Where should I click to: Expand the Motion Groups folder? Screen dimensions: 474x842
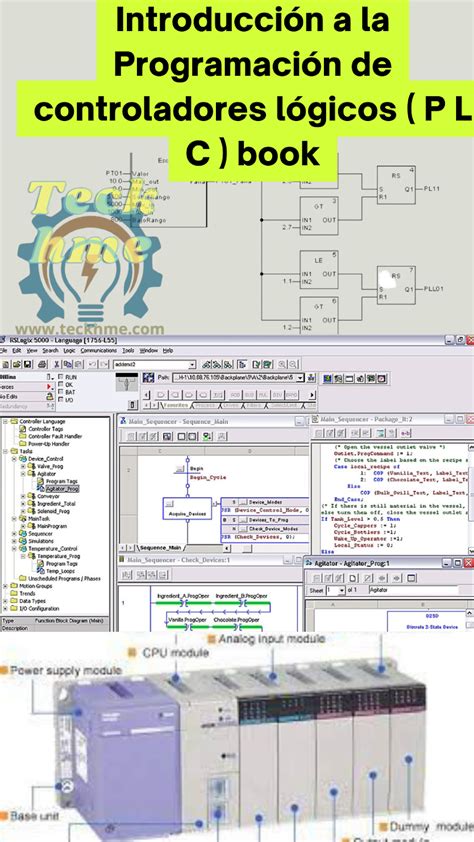(x=5, y=586)
